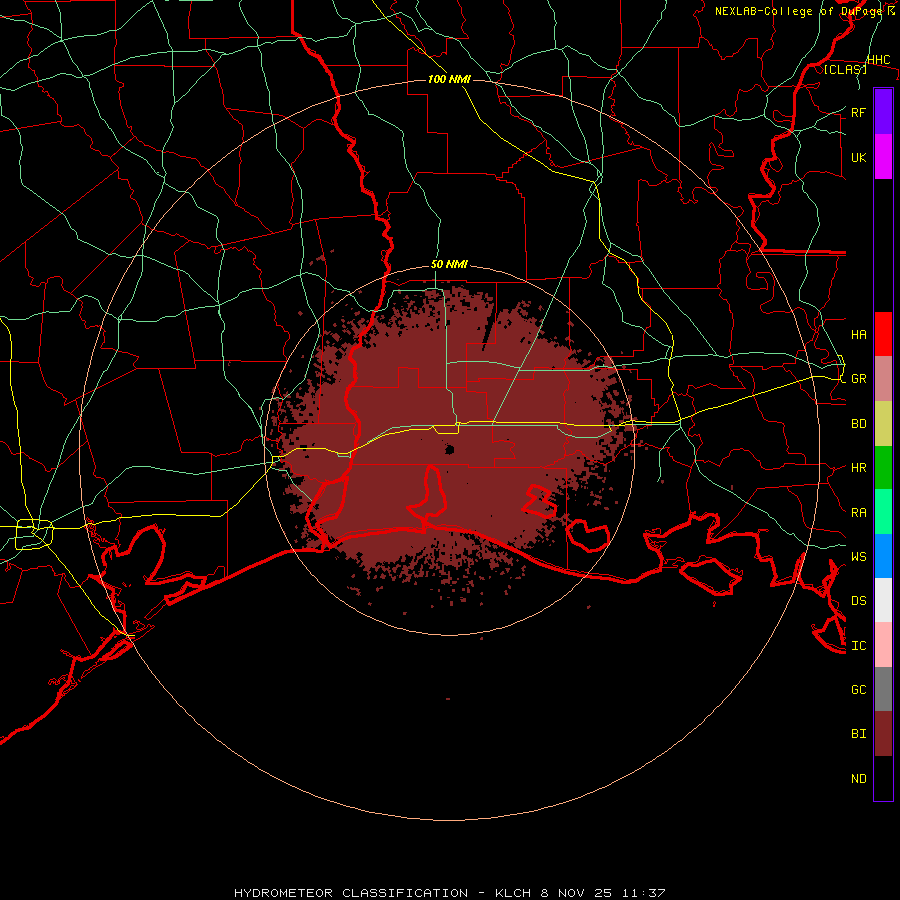
Task: Click the RF legend label
Action: [858, 112]
